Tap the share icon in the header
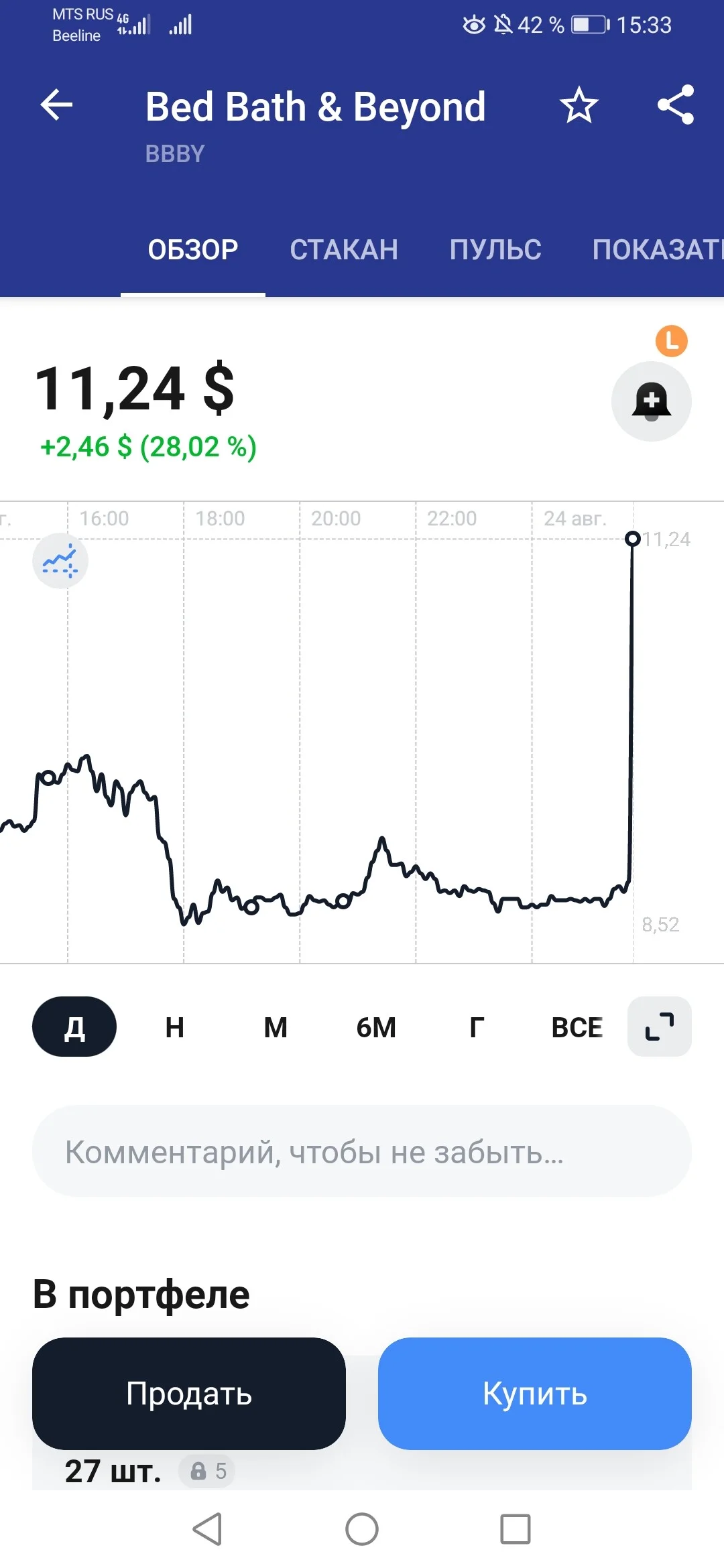Screen dimensions: 724x1568 coord(675,105)
